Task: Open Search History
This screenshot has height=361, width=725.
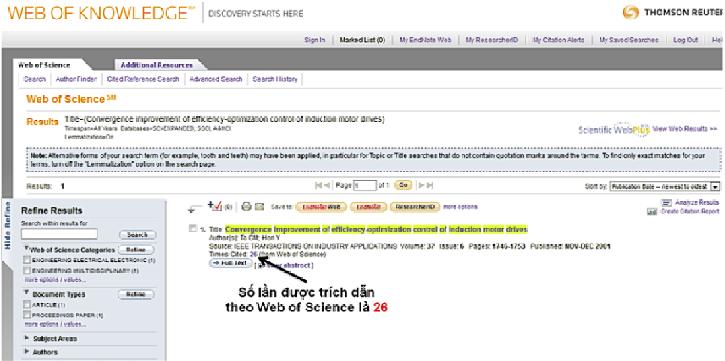Action: pyautogui.click(x=275, y=79)
